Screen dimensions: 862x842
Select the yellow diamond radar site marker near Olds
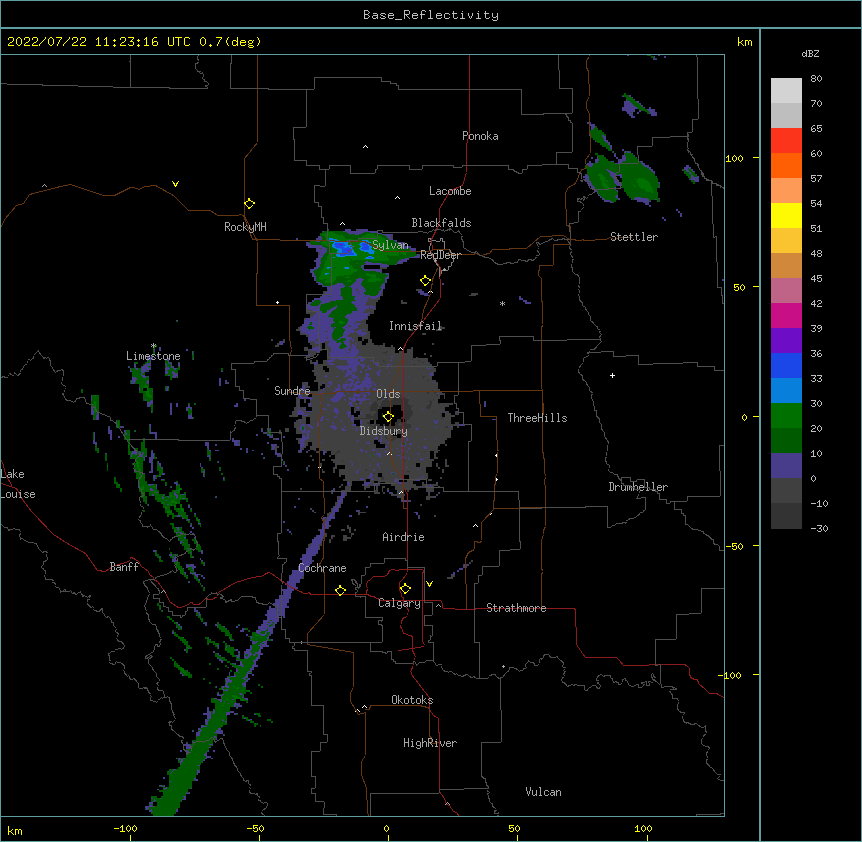pyautogui.click(x=388, y=417)
